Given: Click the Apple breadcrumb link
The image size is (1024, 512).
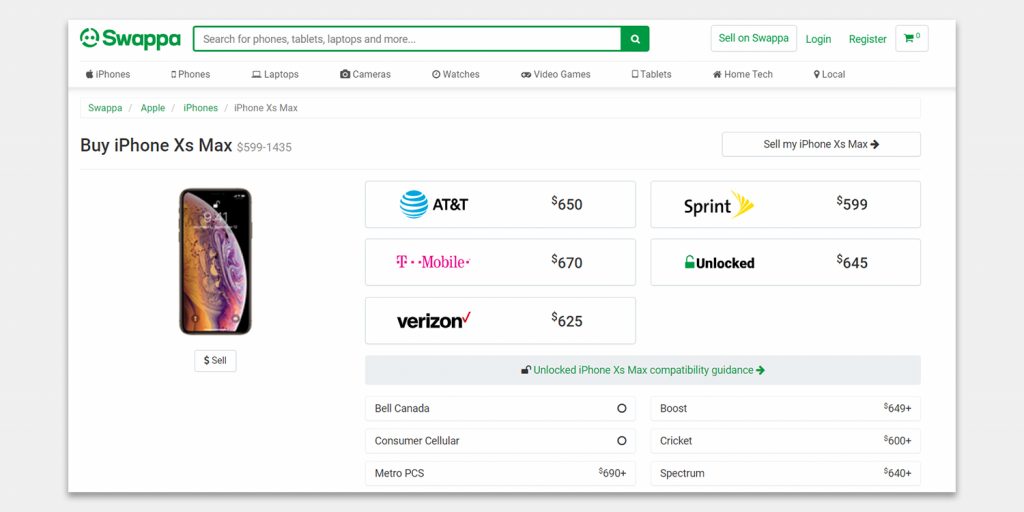Looking at the screenshot, I should (x=153, y=108).
